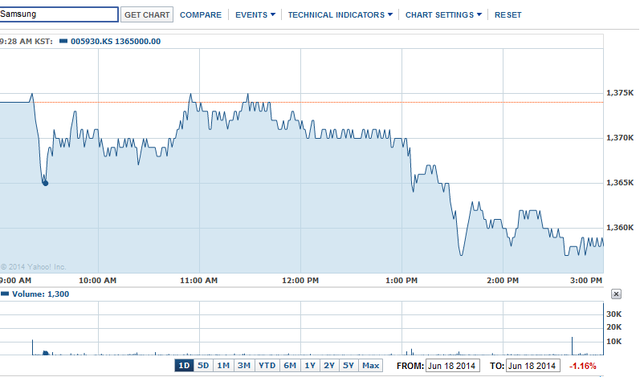Click the 30K volume axis label
This screenshot has width=640, height=377.
(x=614, y=314)
